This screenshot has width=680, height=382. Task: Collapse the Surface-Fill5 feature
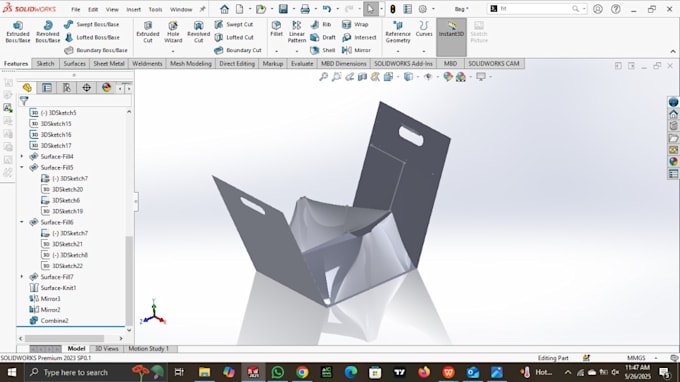click(x=22, y=167)
